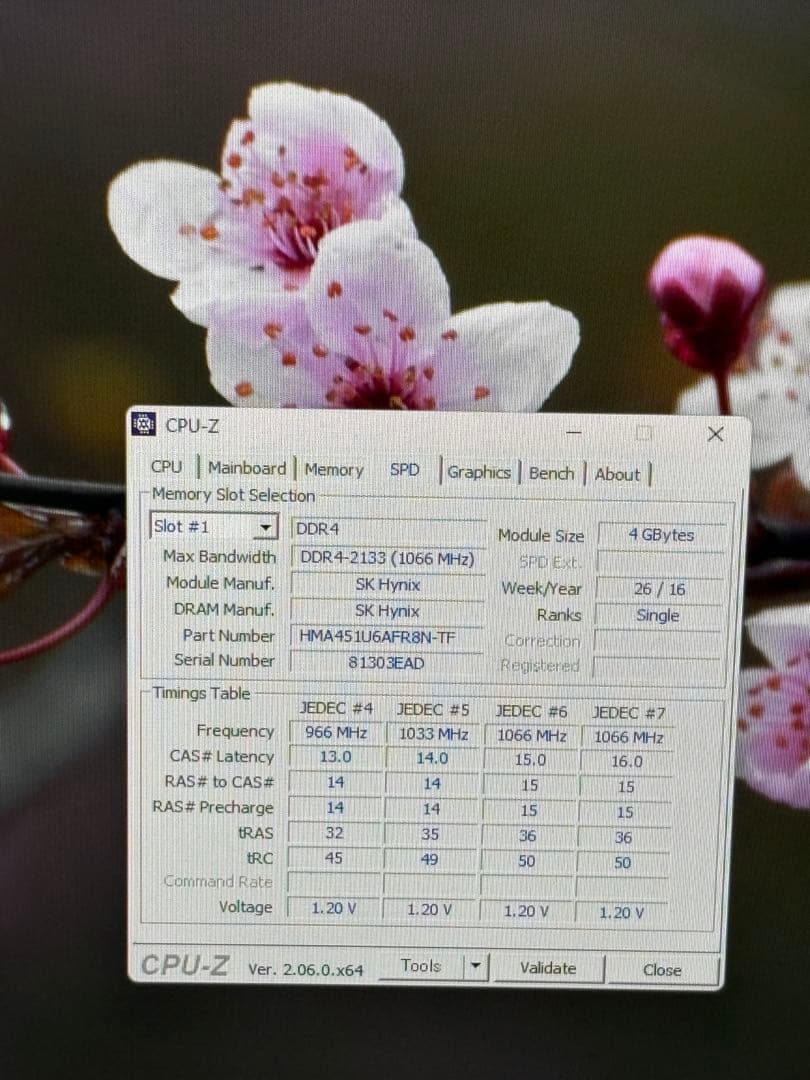Click the Close button to exit CPU-Z
810x1080 pixels.
point(662,969)
